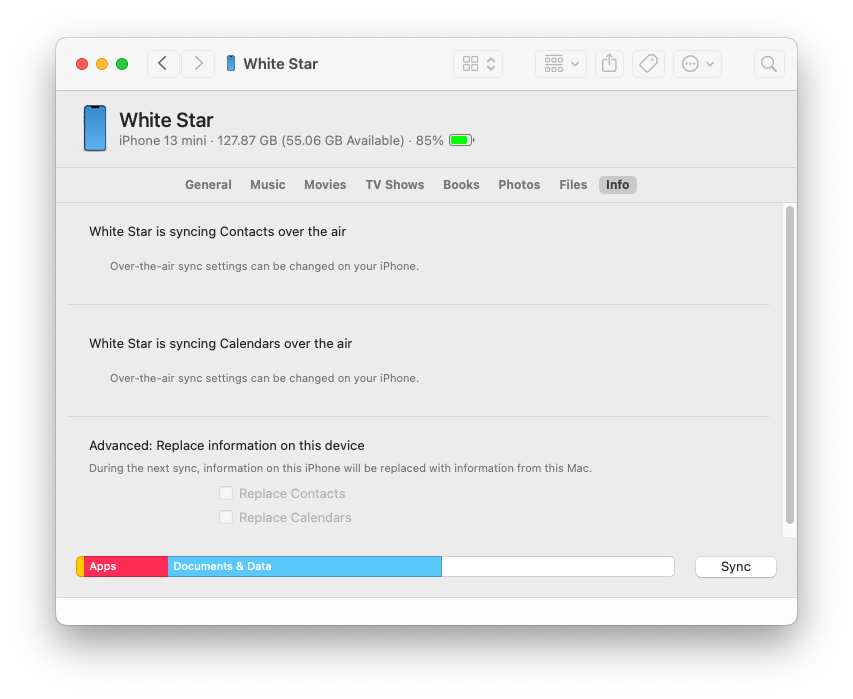This screenshot has width=853, height=699.
Task: Tick the Replace Calendars checkbox
Action: [226, 517]
